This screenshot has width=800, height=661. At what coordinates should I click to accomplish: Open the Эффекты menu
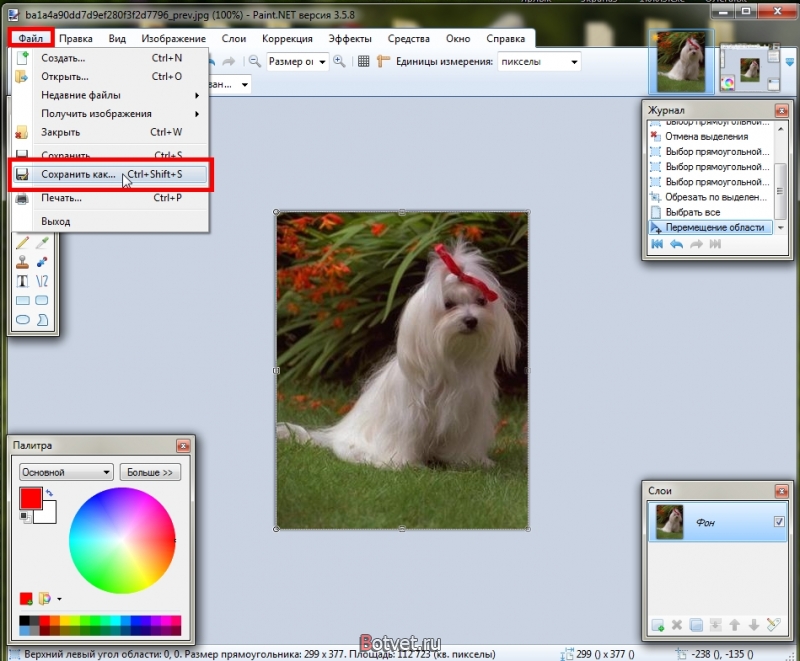(349, 39)
